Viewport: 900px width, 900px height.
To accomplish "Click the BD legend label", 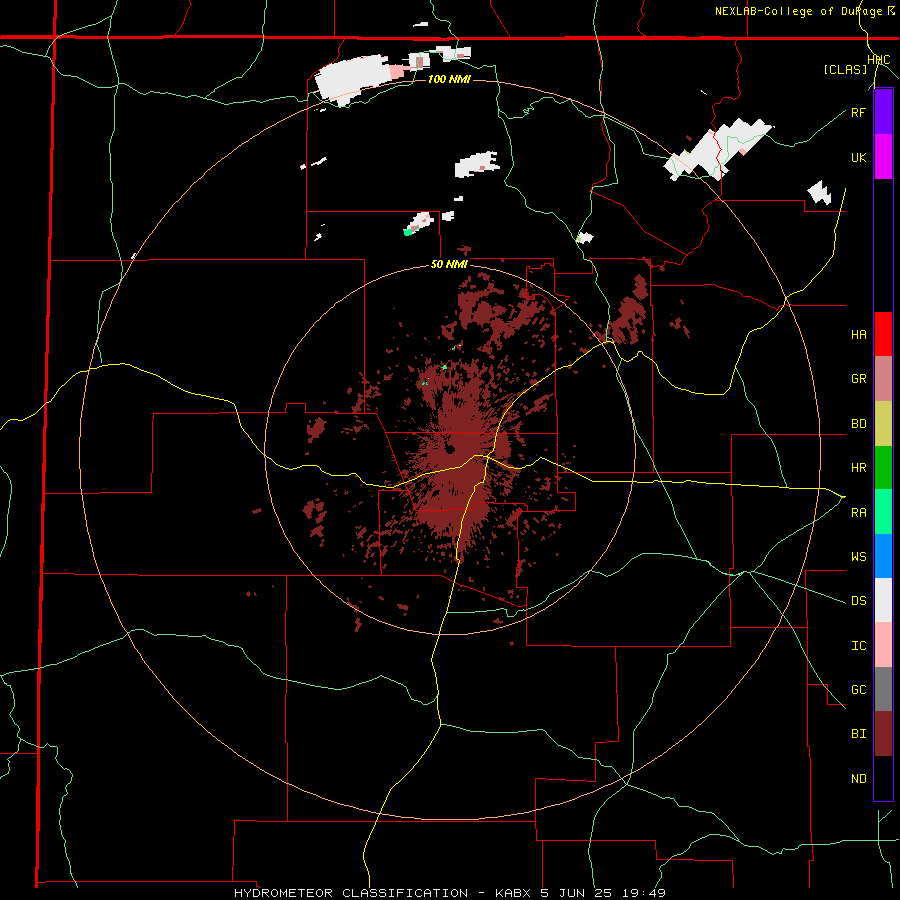I will pyautogui.click(x=858, y=424).
